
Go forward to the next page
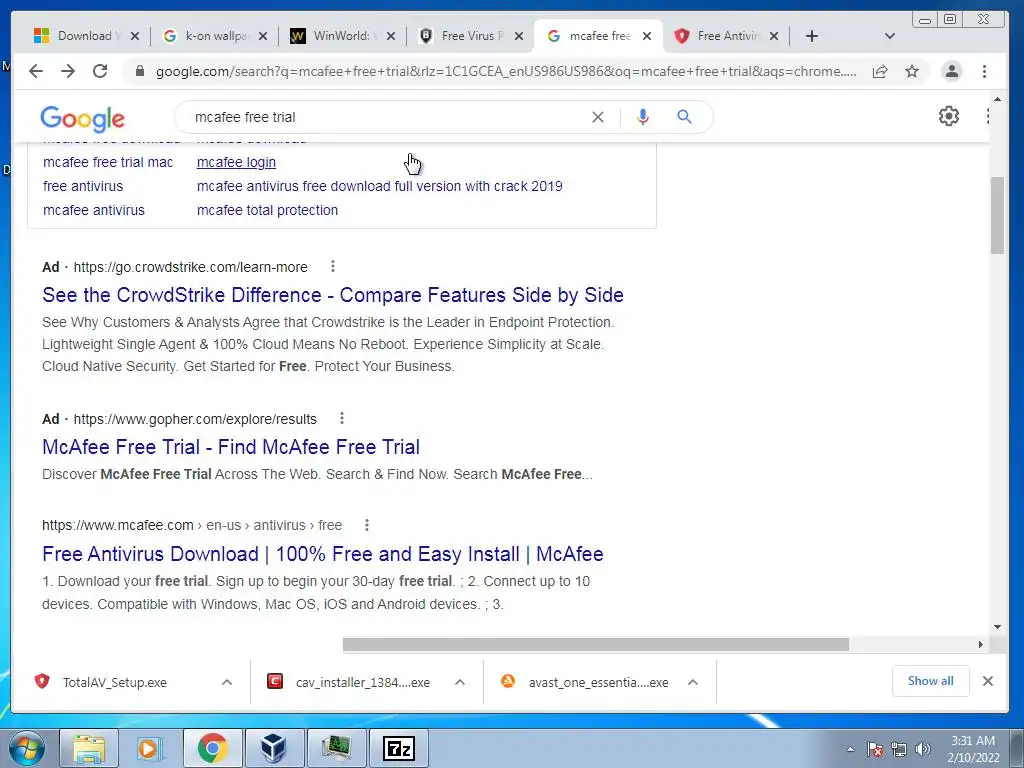click(x=68, y=71)
